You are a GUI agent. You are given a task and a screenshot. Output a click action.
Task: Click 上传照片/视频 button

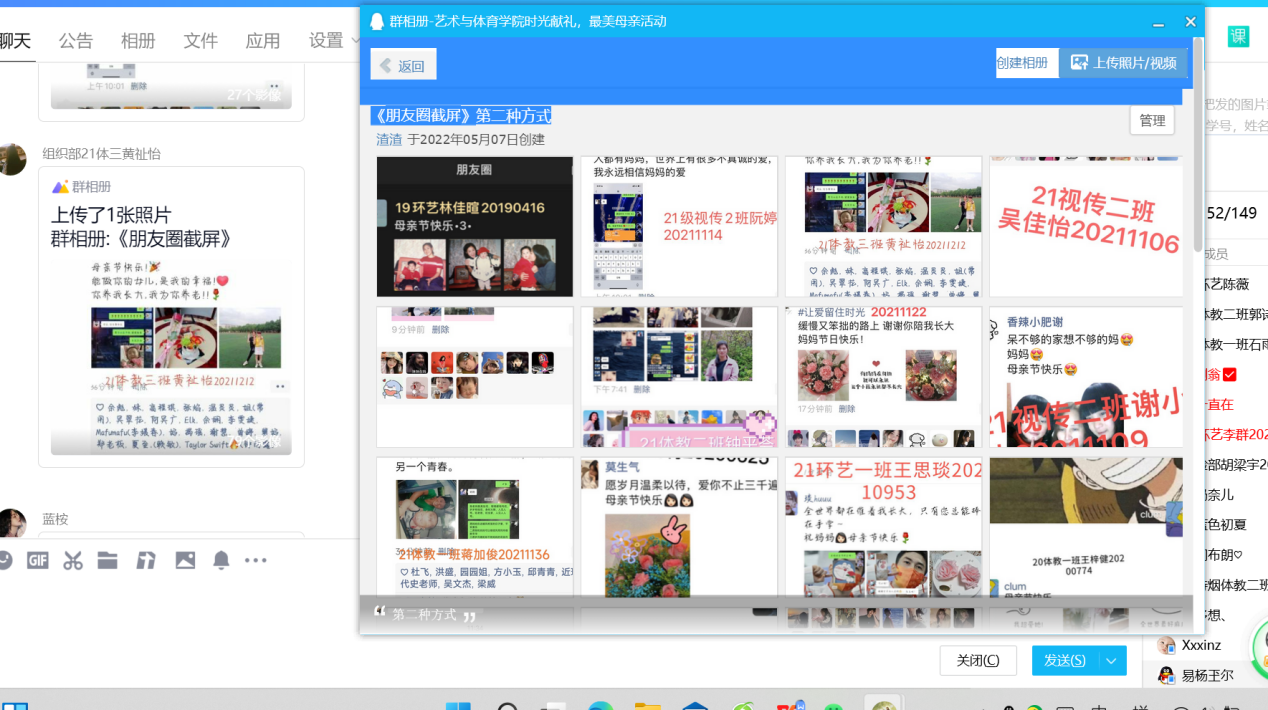1123,63
